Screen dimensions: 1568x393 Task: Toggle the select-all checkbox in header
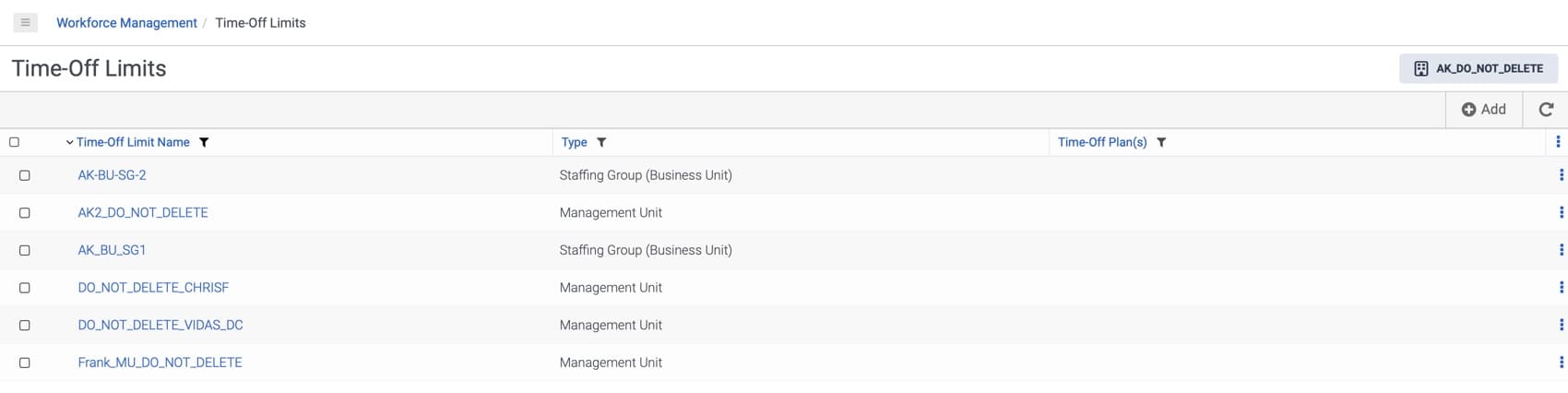pyautogui.click(x=14, y=142)
